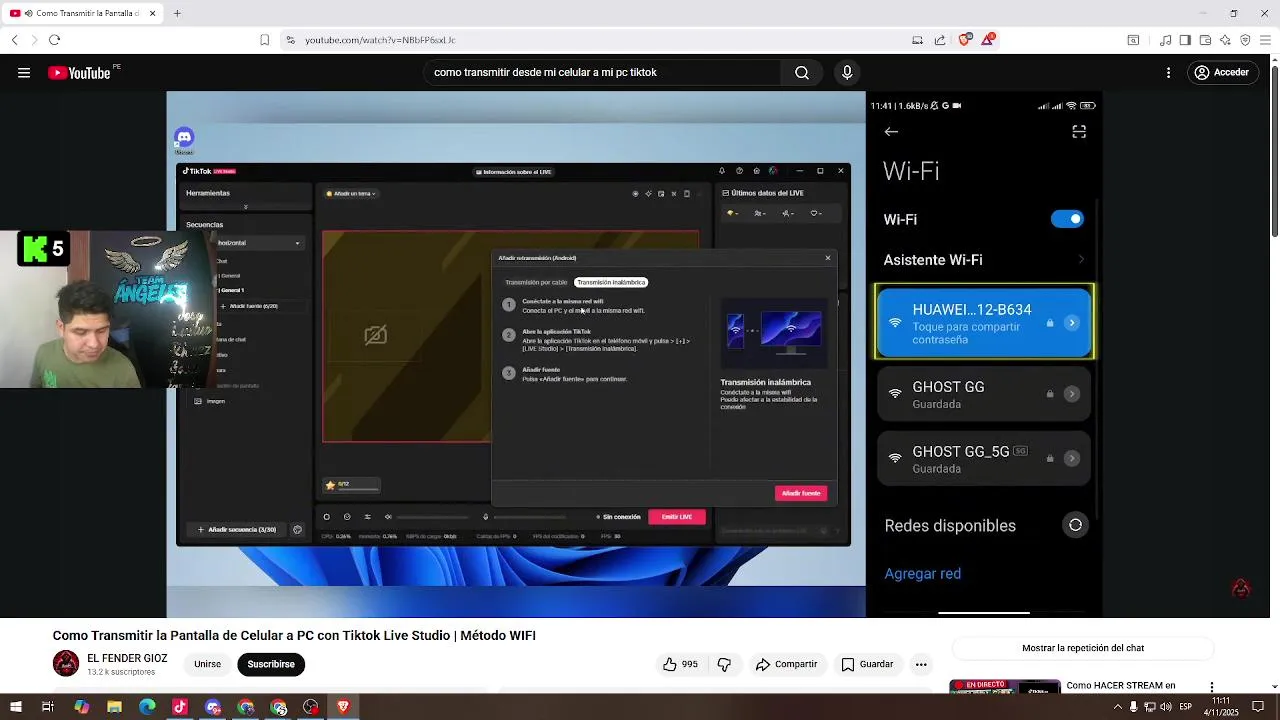
Task: Click Mostrar la repetición del chat
Action: [1083, 648]
